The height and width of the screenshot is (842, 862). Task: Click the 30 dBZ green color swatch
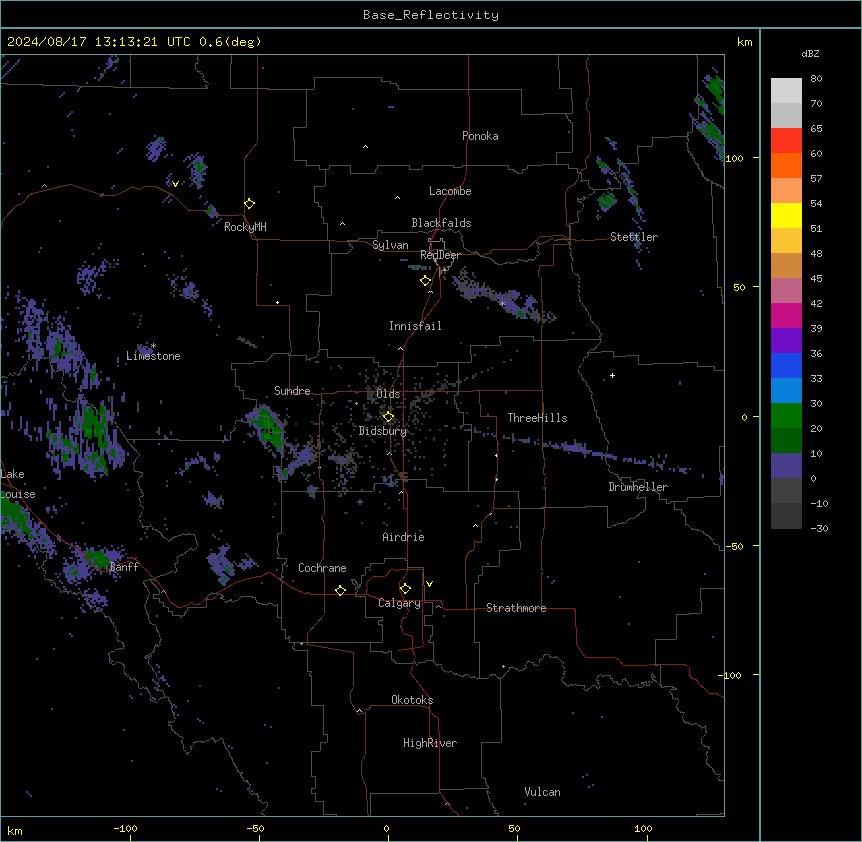[786, 416]
